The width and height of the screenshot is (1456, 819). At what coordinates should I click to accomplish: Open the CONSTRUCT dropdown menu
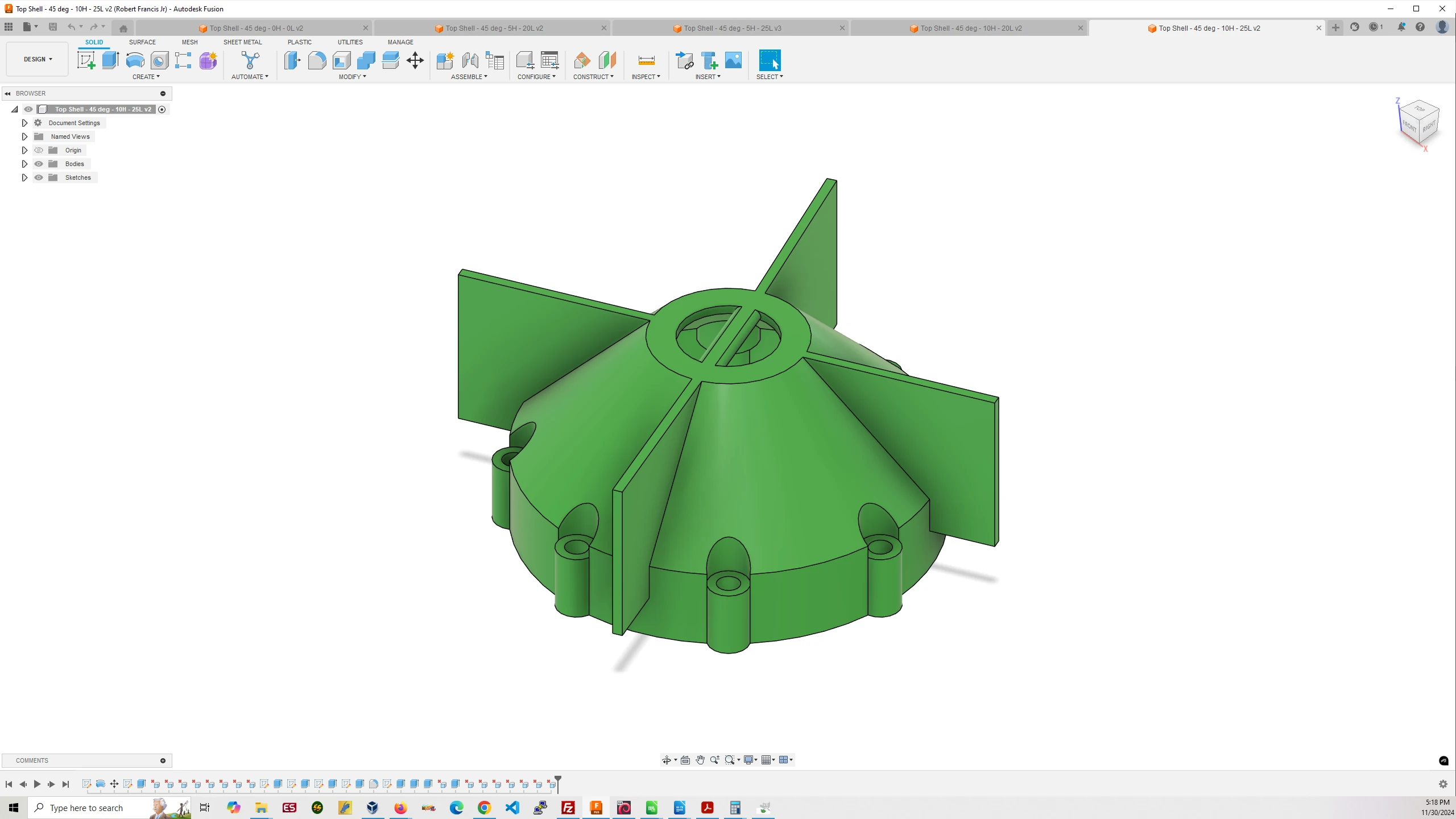[593, 77]
